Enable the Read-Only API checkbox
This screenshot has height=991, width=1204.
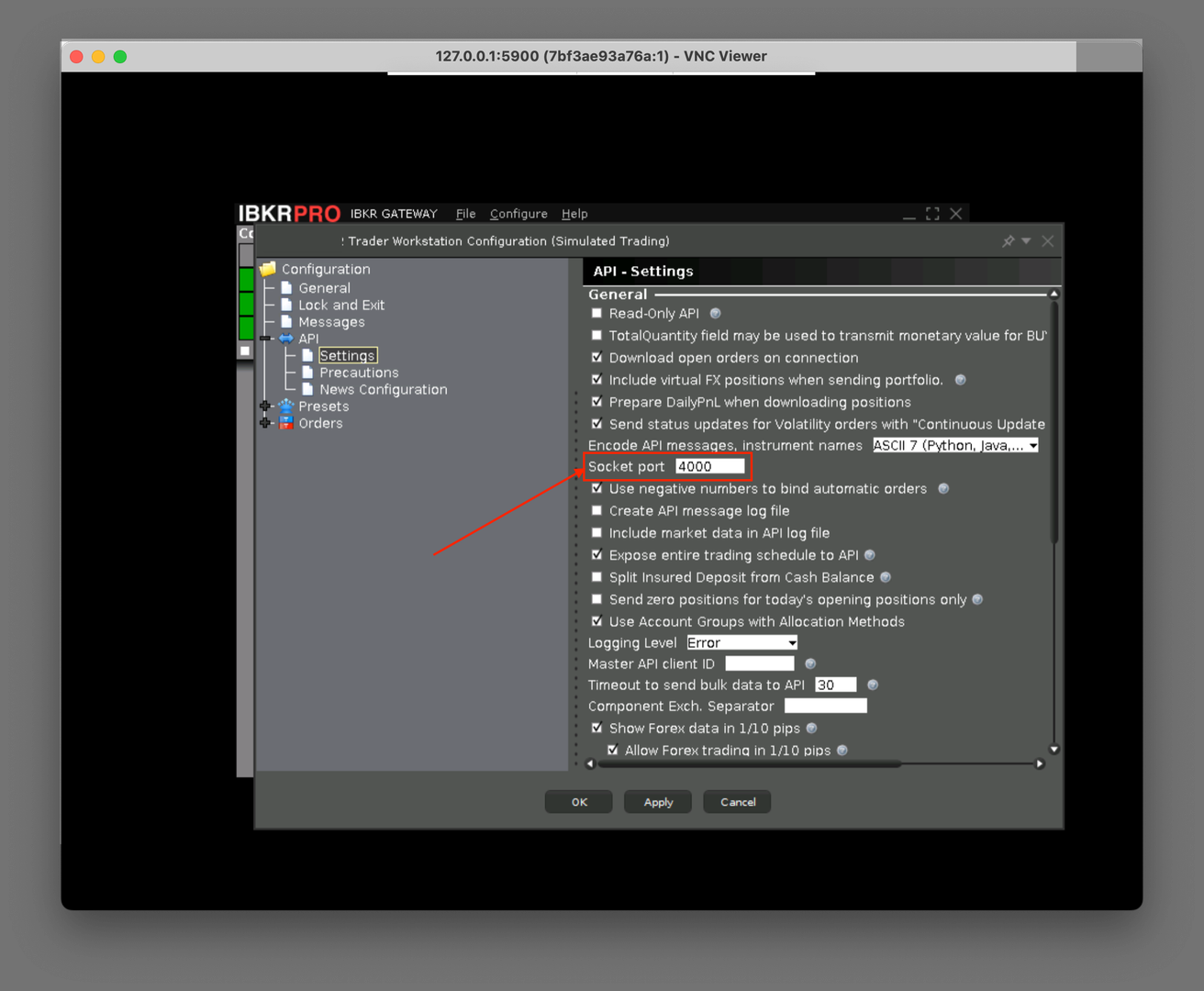(597, 314)
